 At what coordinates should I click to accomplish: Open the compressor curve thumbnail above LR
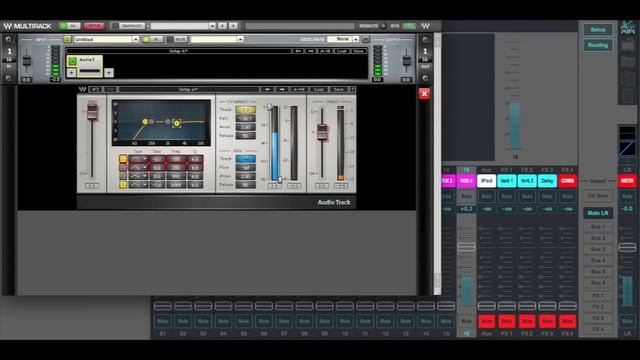627,148
